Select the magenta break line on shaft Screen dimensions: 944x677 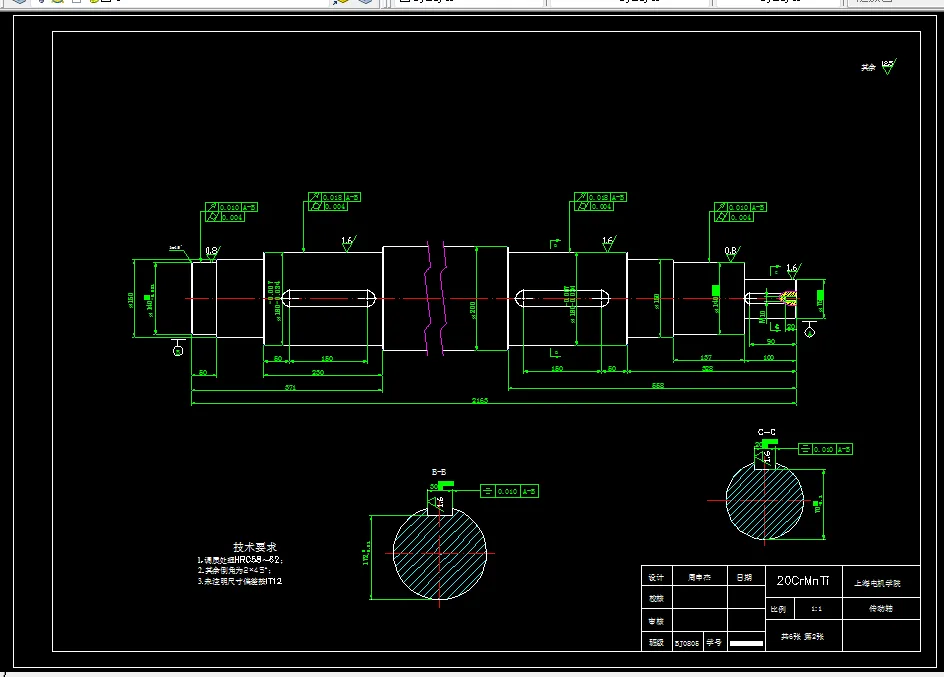[435, 298]
